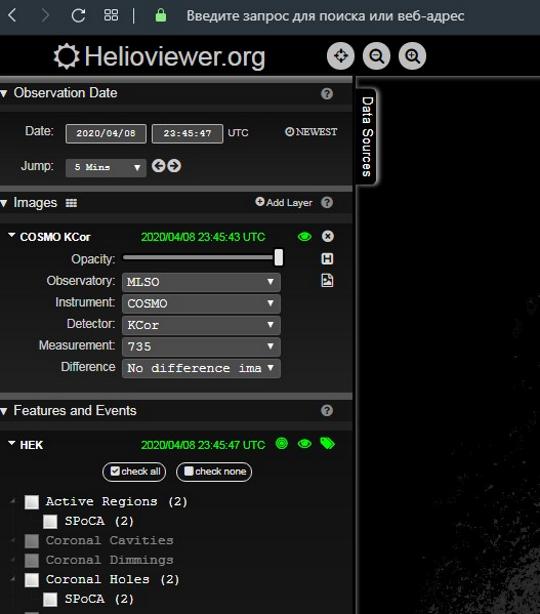Hide the COSMO KCor layer visibility
The height and width of the screenshot is (614, 540).
point(305,237)
